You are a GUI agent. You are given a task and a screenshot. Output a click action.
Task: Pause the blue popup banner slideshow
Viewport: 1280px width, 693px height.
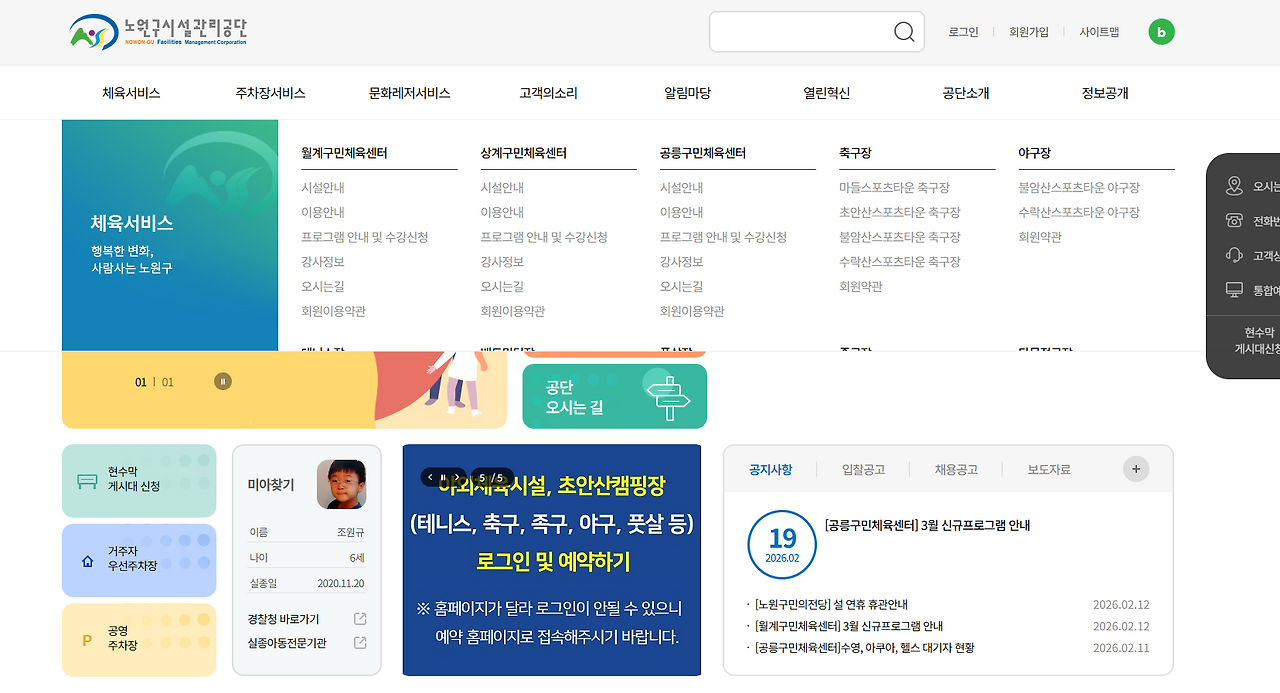[443, 477]
